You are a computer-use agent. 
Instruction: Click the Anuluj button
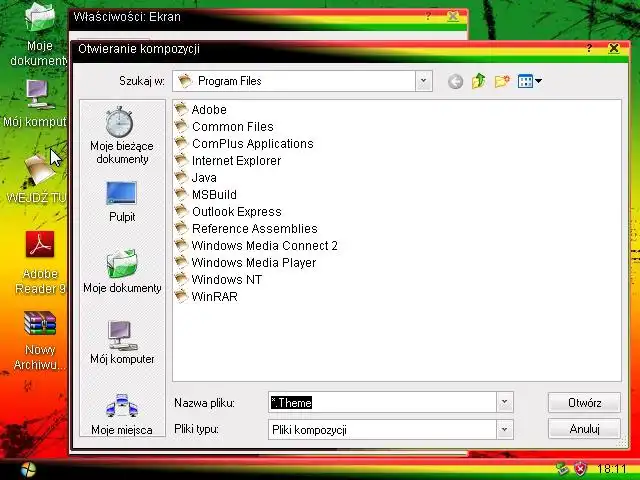584,429
